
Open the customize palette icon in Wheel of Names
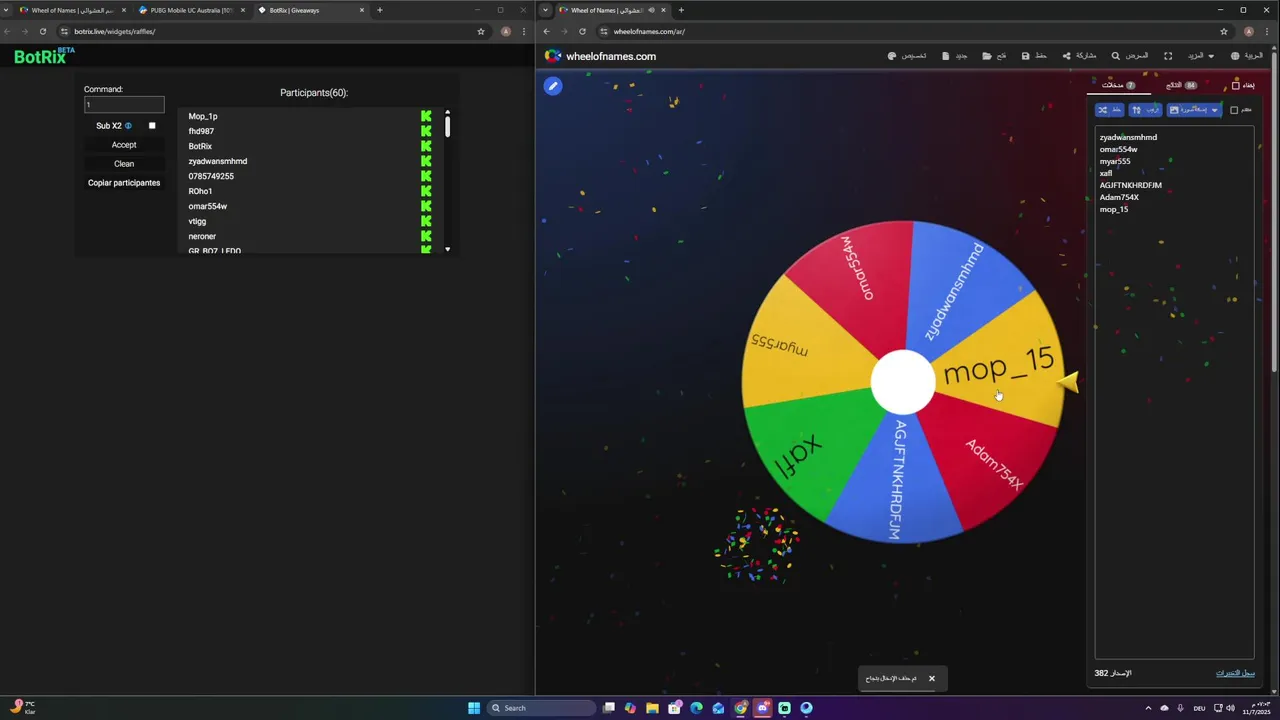[x=892, y=56]
